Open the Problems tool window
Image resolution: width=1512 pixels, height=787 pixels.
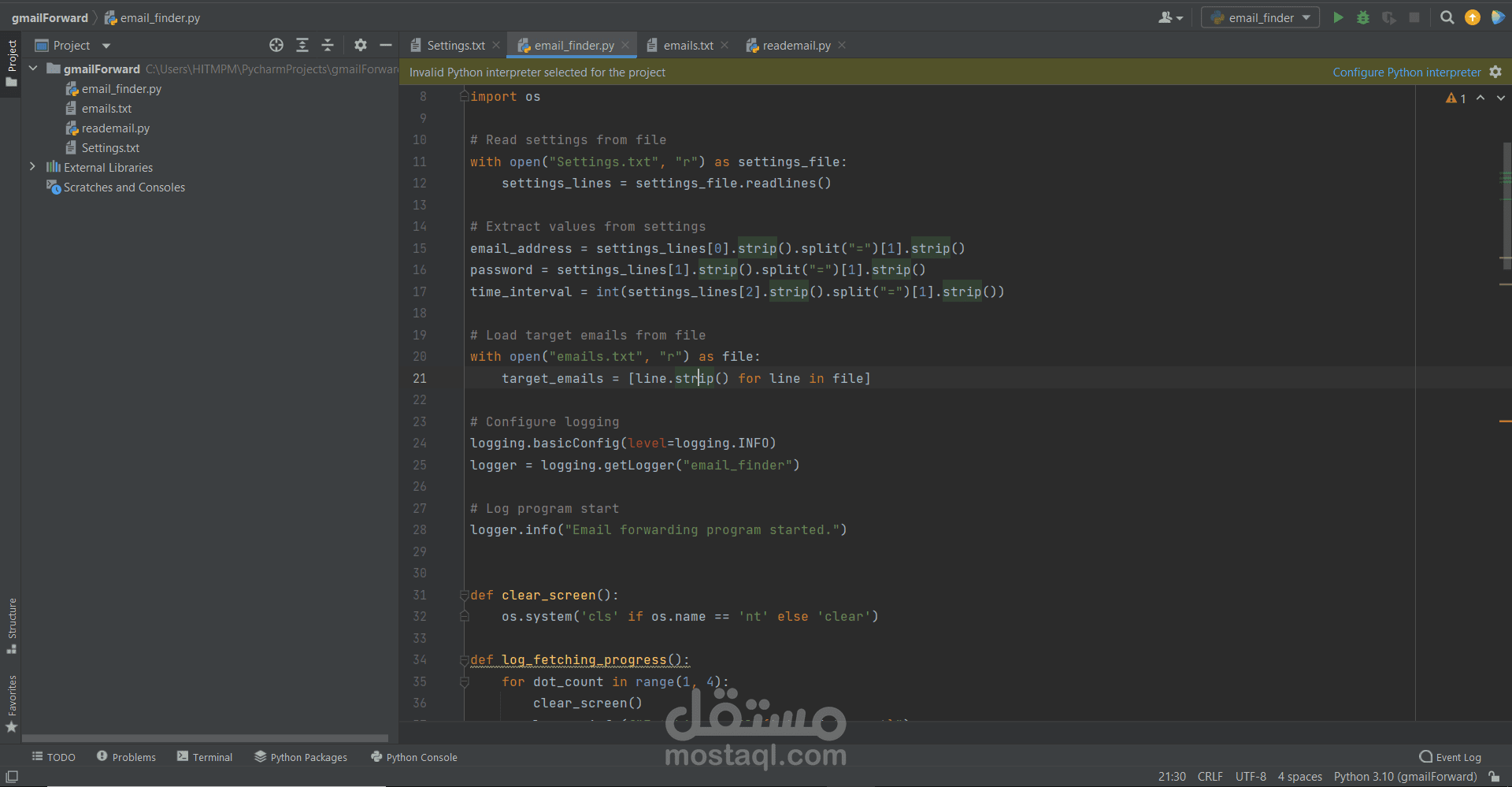(126, 757)
